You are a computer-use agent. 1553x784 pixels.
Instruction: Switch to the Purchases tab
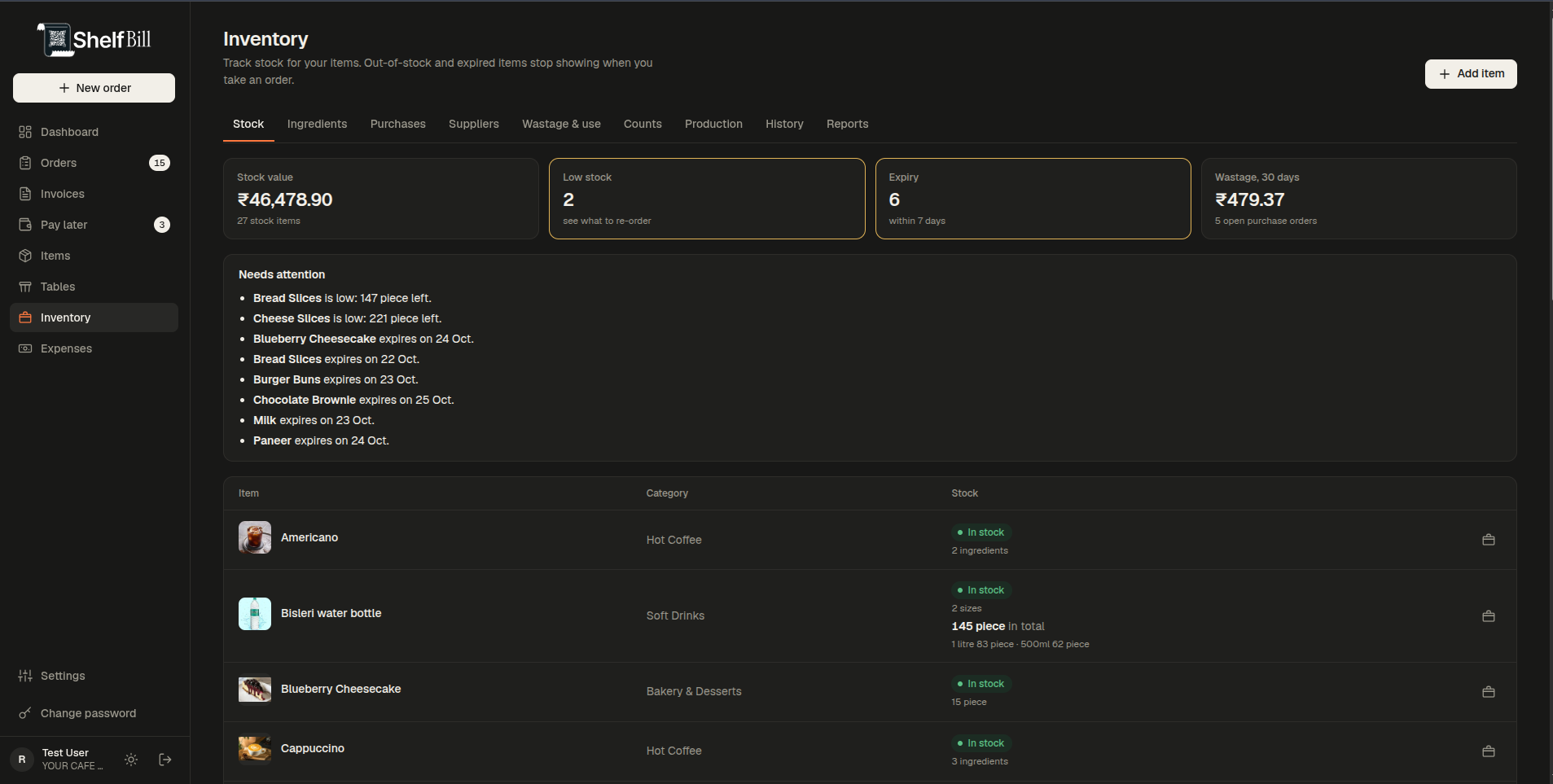[x=398, y=124]
